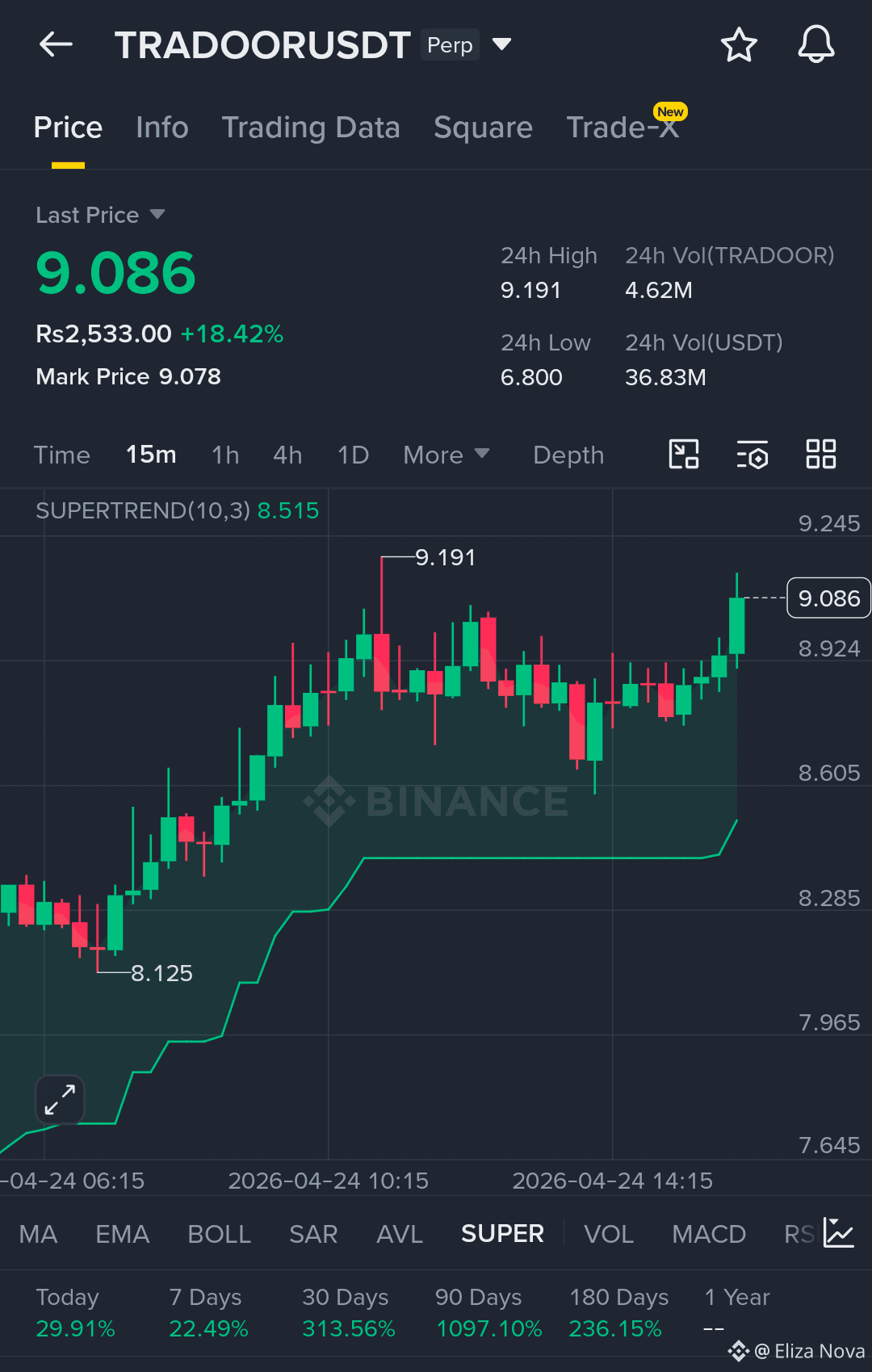Open TRADOORUSDT pair selector dropdown arrow
The width and height of the screenshot is (872, 1372).
coord(502,44)
